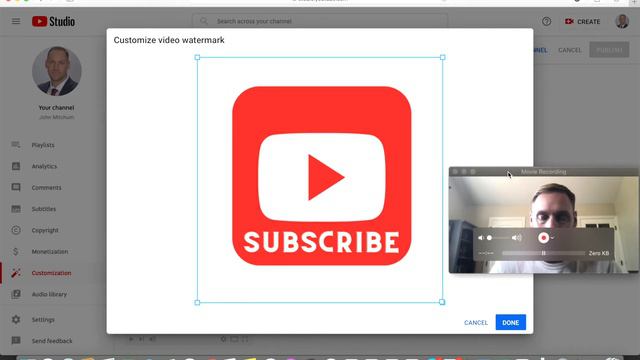Focus the Search across your channel field
The image size is (640, 360).
point(320,21)
